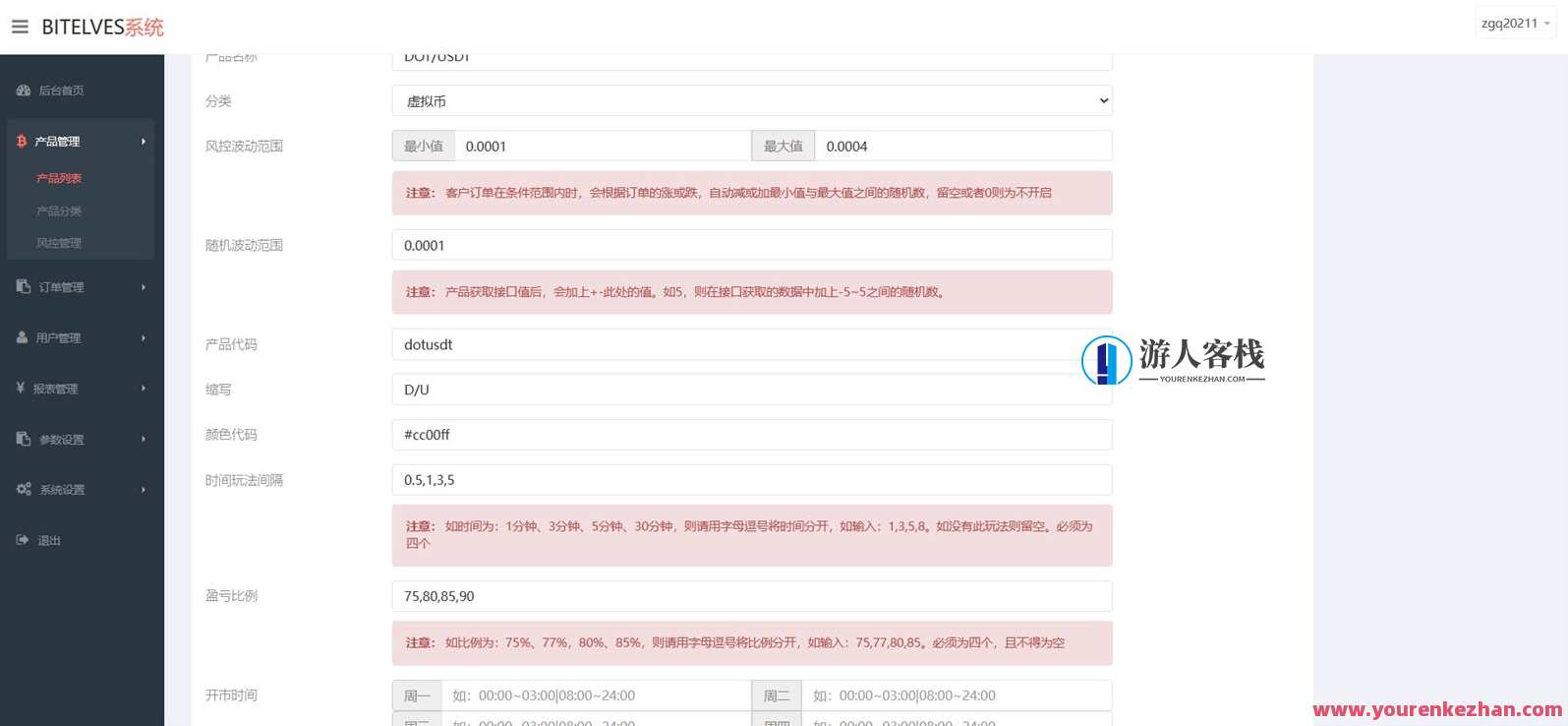Click the 产品代码 field with dotusdt

coord(752,344)
